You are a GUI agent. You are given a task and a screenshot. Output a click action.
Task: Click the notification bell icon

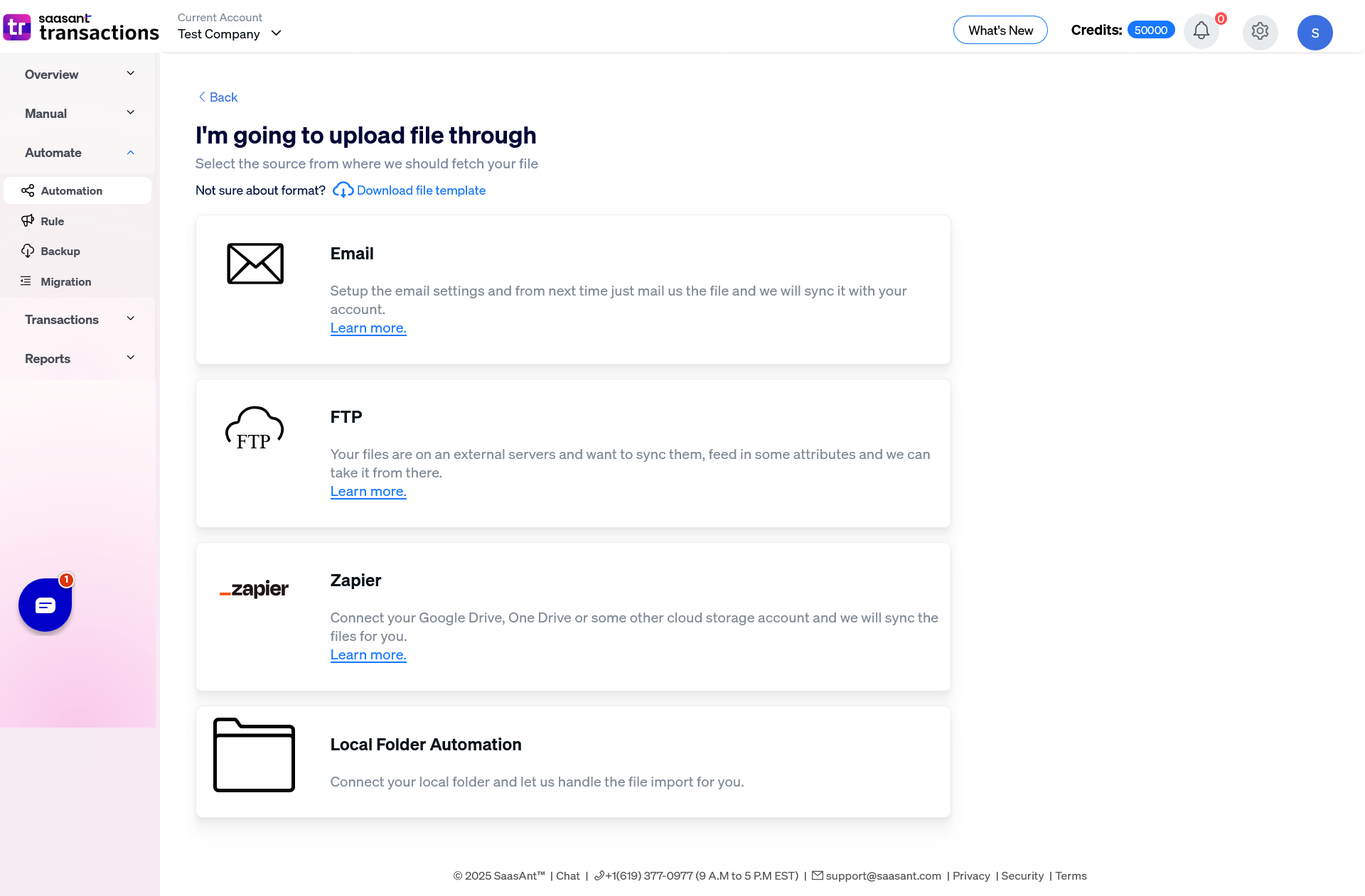point(1201,31)
